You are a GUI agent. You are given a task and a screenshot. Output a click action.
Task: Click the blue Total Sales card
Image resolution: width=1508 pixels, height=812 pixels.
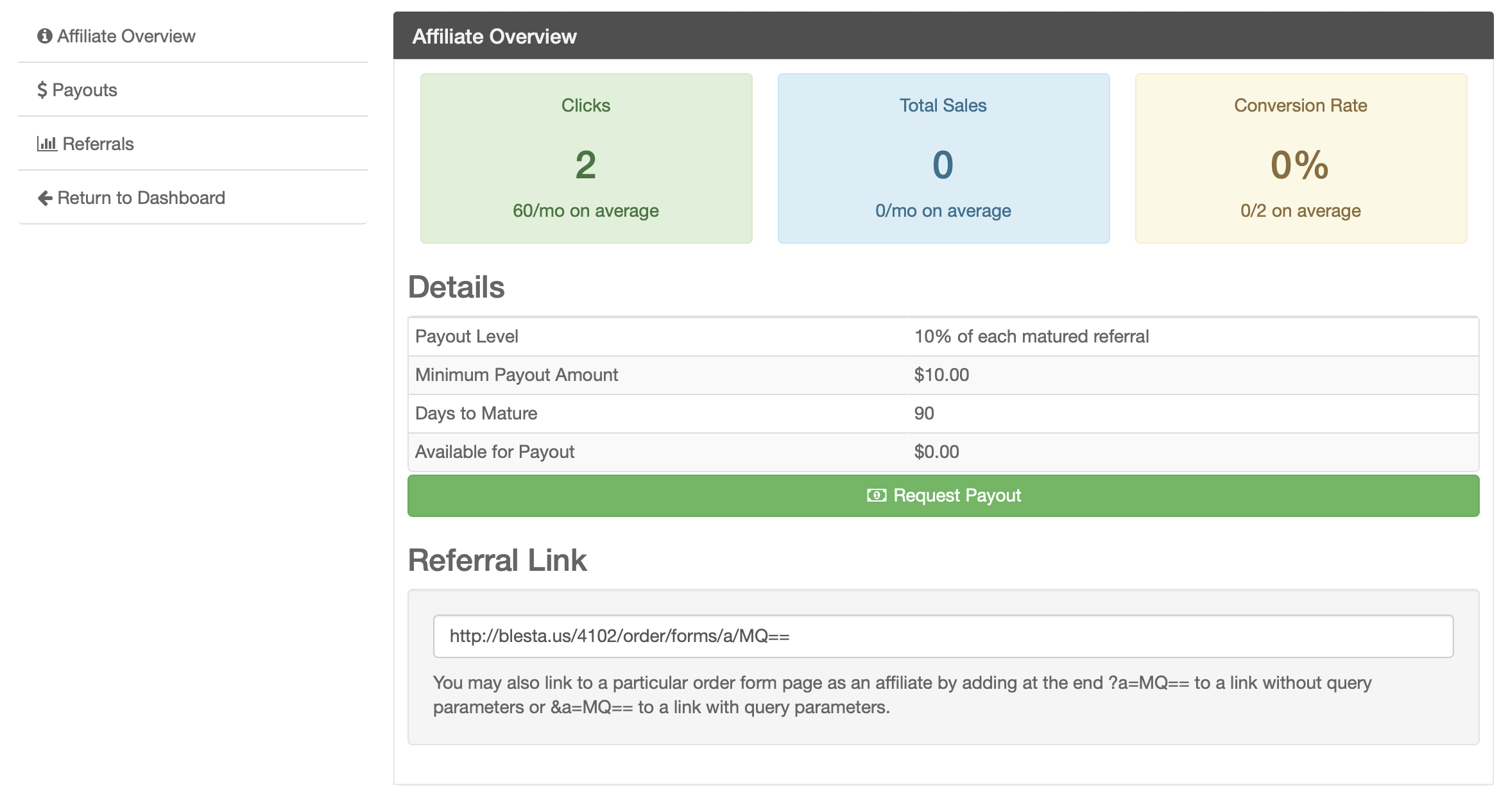click(943, 158)
